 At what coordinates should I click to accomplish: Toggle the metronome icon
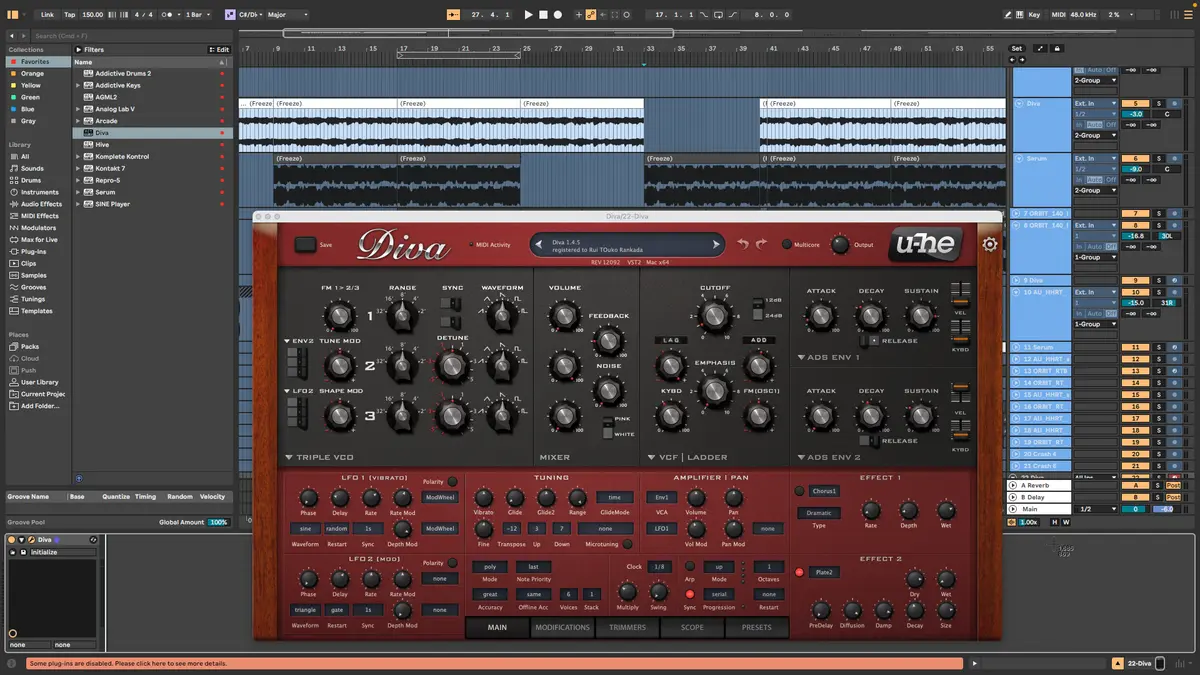click(x=169, y=15)
